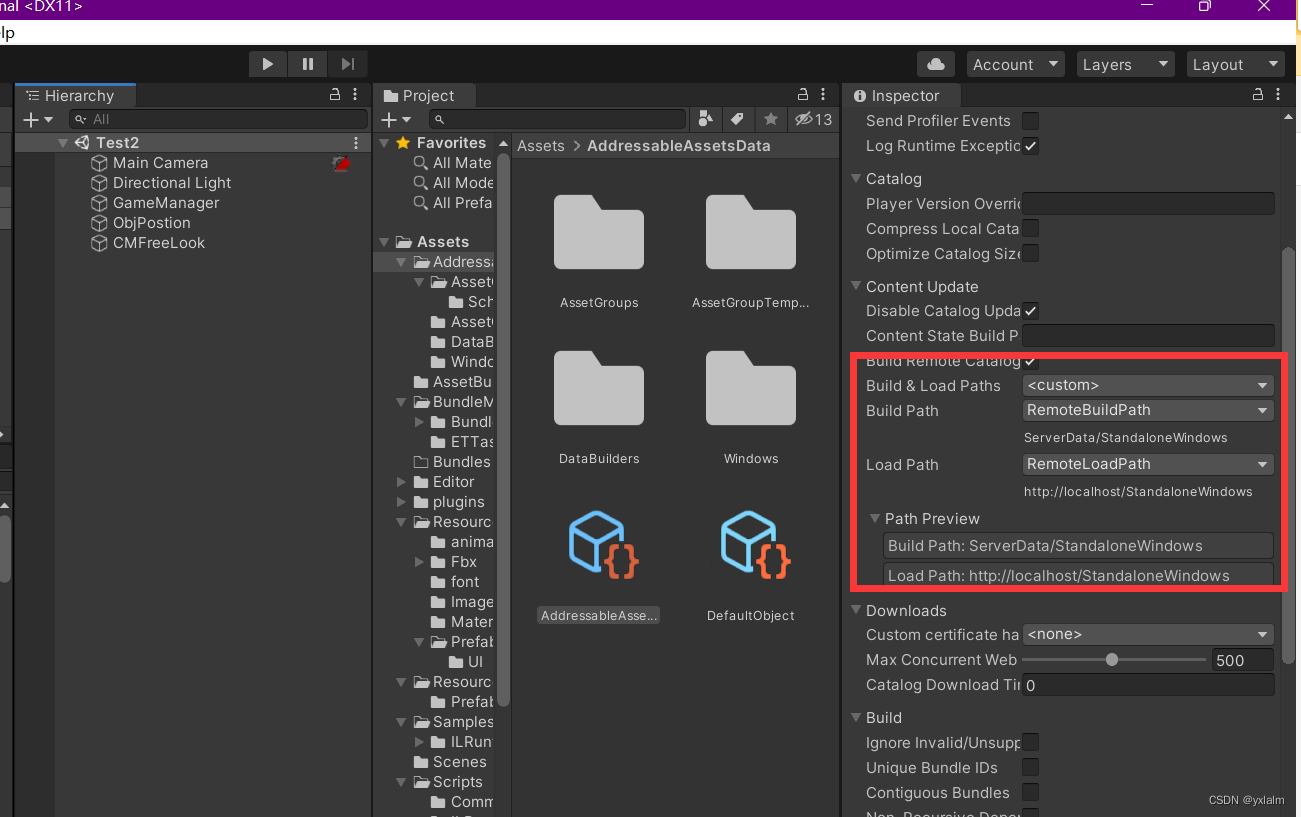Click the Hierarchy create plus button

tap(37, 120)
